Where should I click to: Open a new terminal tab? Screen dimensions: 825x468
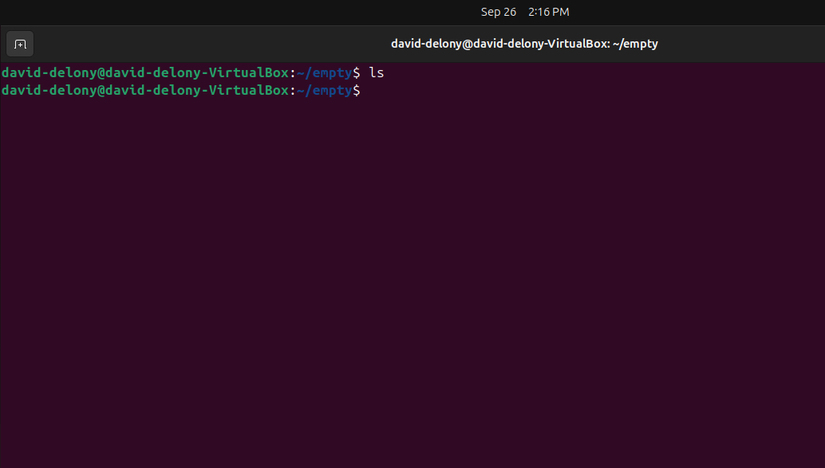pyautogui.click(x=20, y=44)
